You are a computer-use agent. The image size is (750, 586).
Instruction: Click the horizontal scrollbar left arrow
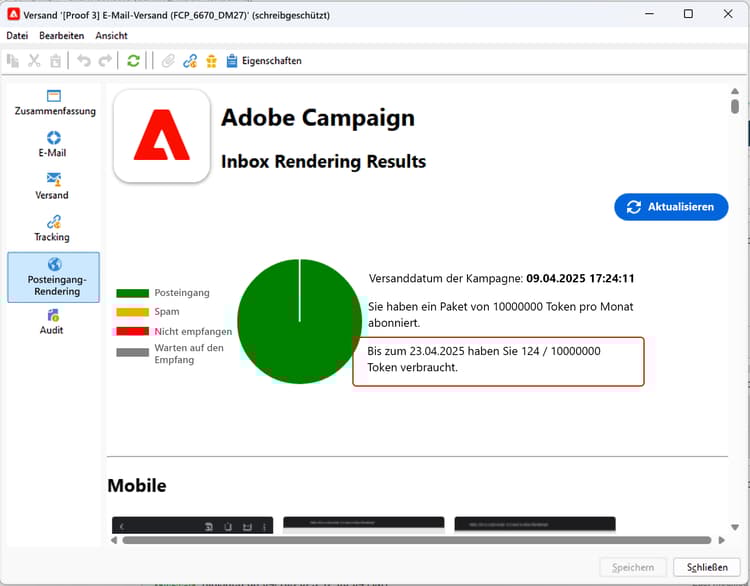tap(114, 540)
